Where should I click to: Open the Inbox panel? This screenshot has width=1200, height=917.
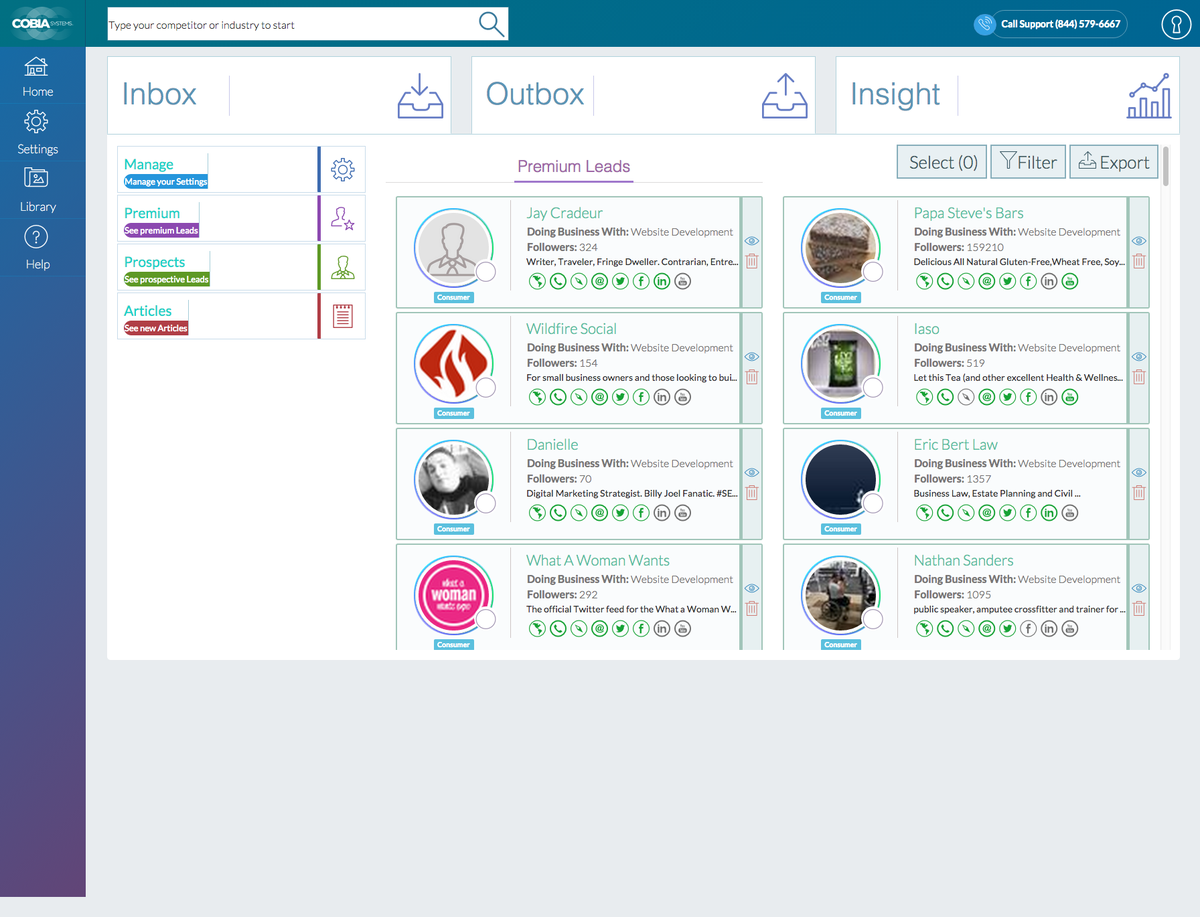click(x=279, y=94)
